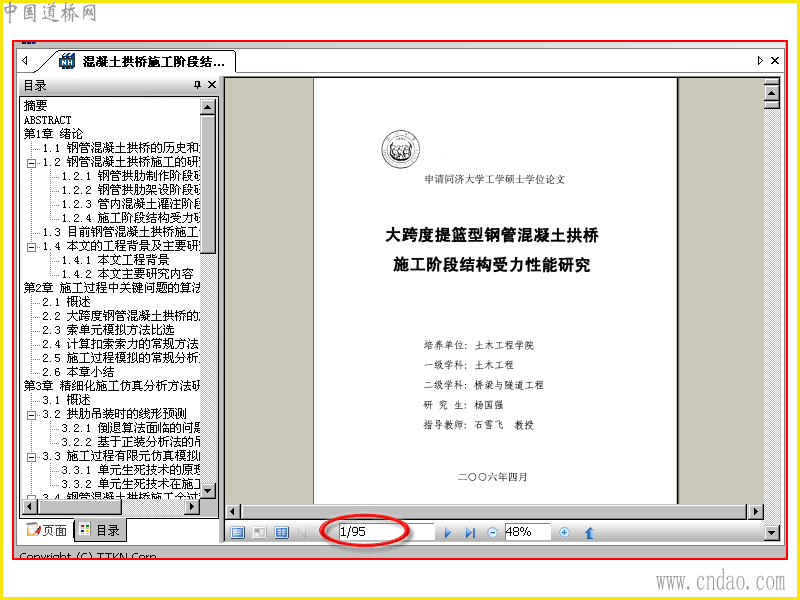Collapse section 3.2 tree node
The width and height of the screenshot is (800, 600).
(x=31, y=415)
